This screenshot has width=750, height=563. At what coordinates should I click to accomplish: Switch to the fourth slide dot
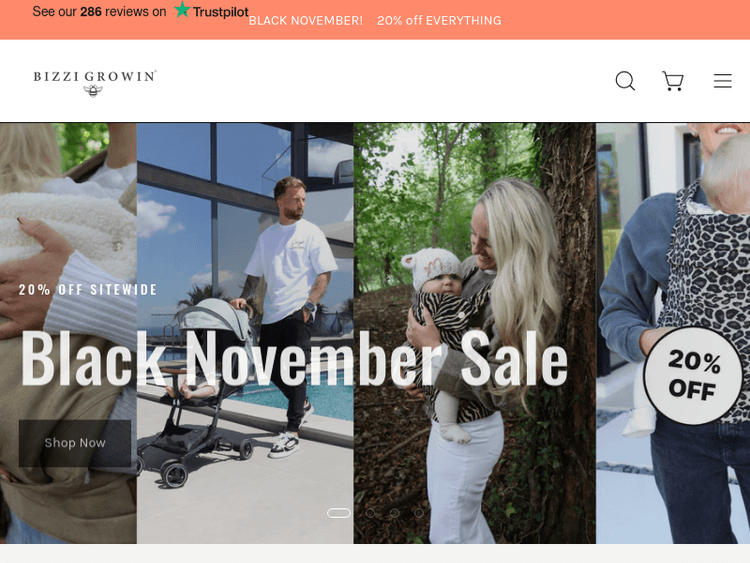[x=419, y=513]
